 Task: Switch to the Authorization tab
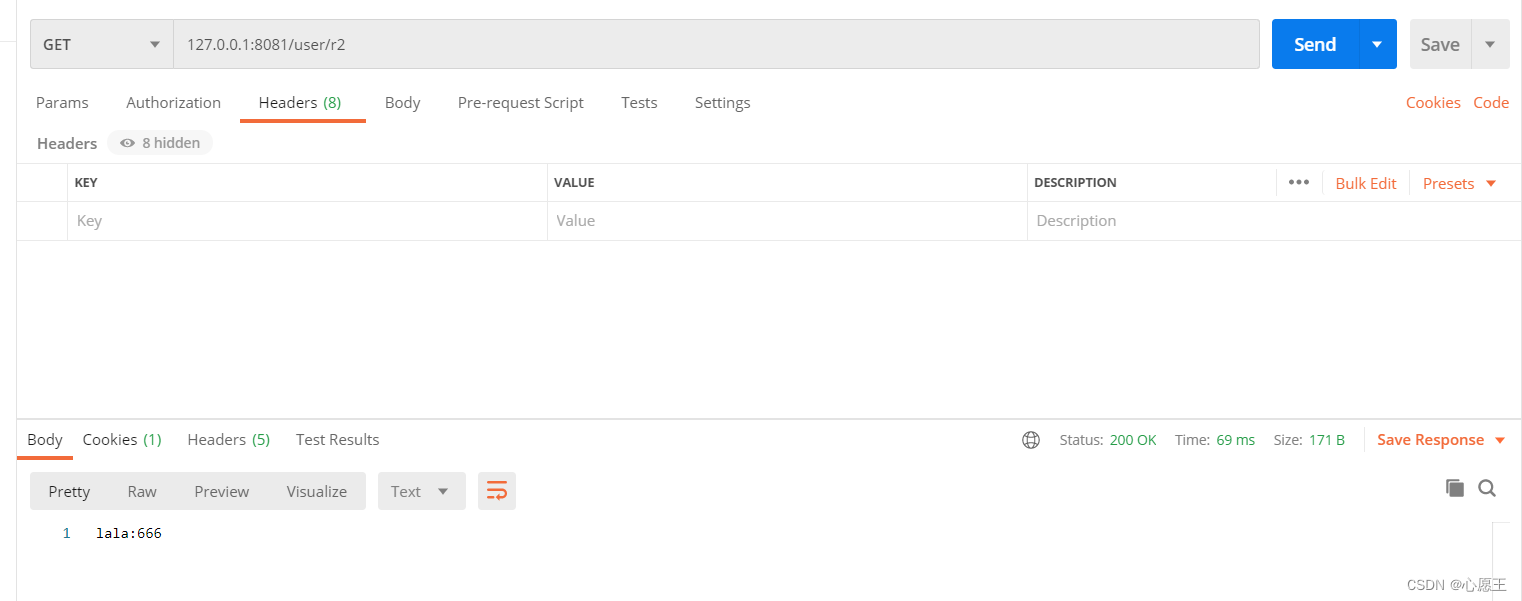pos(173,102)
